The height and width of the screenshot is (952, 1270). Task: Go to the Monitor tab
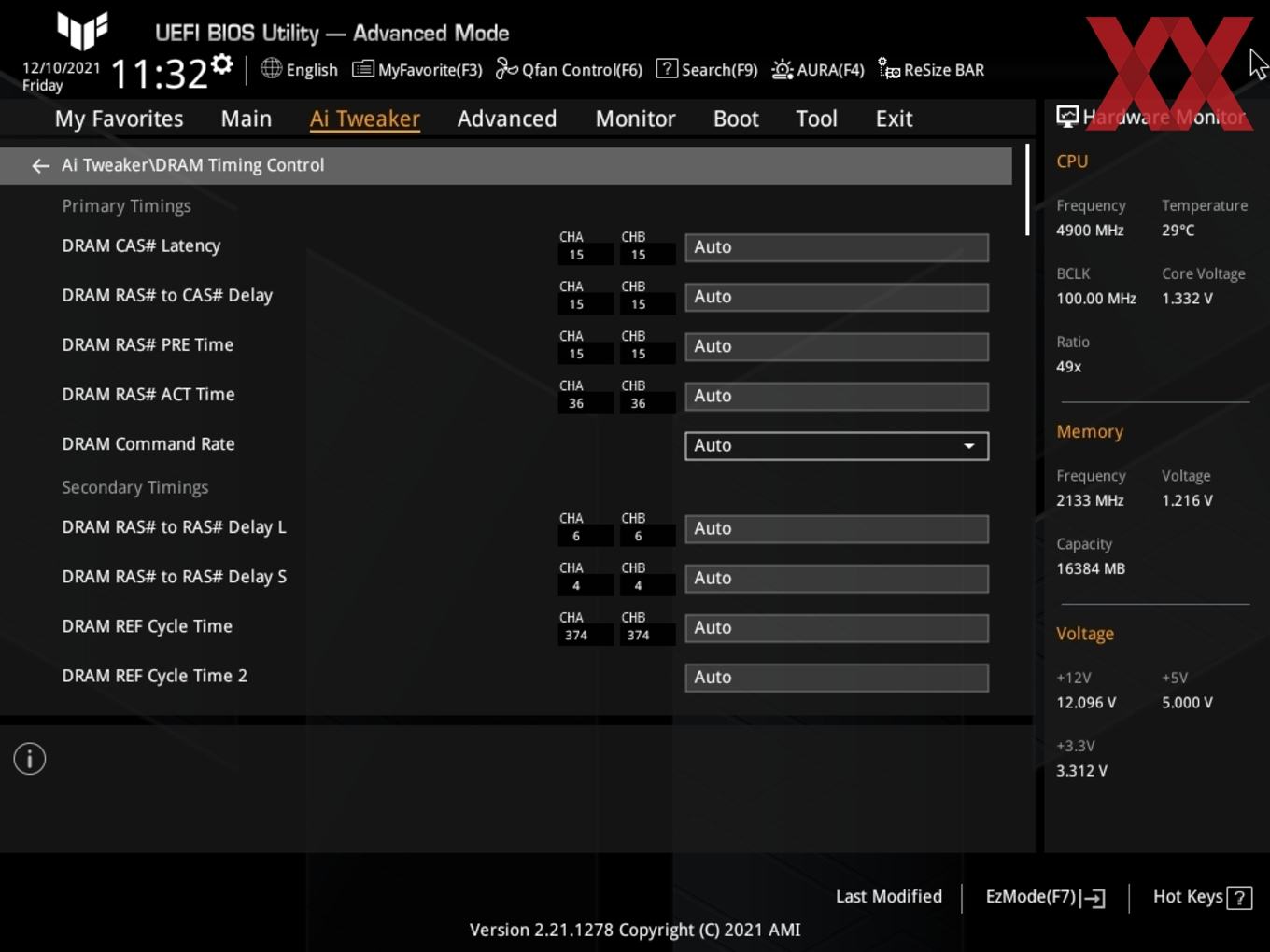click(635, 119)
